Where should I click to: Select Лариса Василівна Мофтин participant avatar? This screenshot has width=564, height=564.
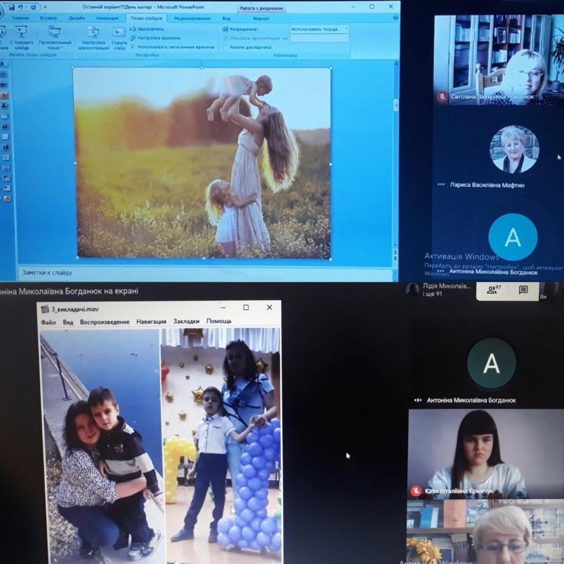[x=514, y=149]
